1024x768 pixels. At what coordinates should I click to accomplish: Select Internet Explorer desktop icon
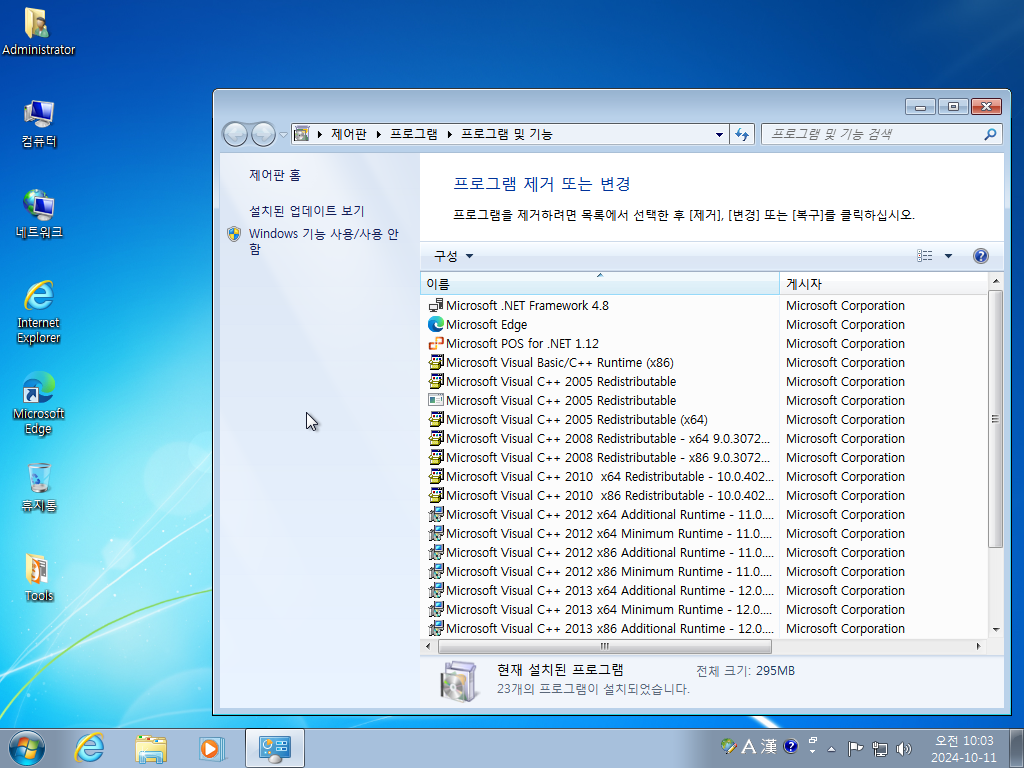tap(39, 312)
